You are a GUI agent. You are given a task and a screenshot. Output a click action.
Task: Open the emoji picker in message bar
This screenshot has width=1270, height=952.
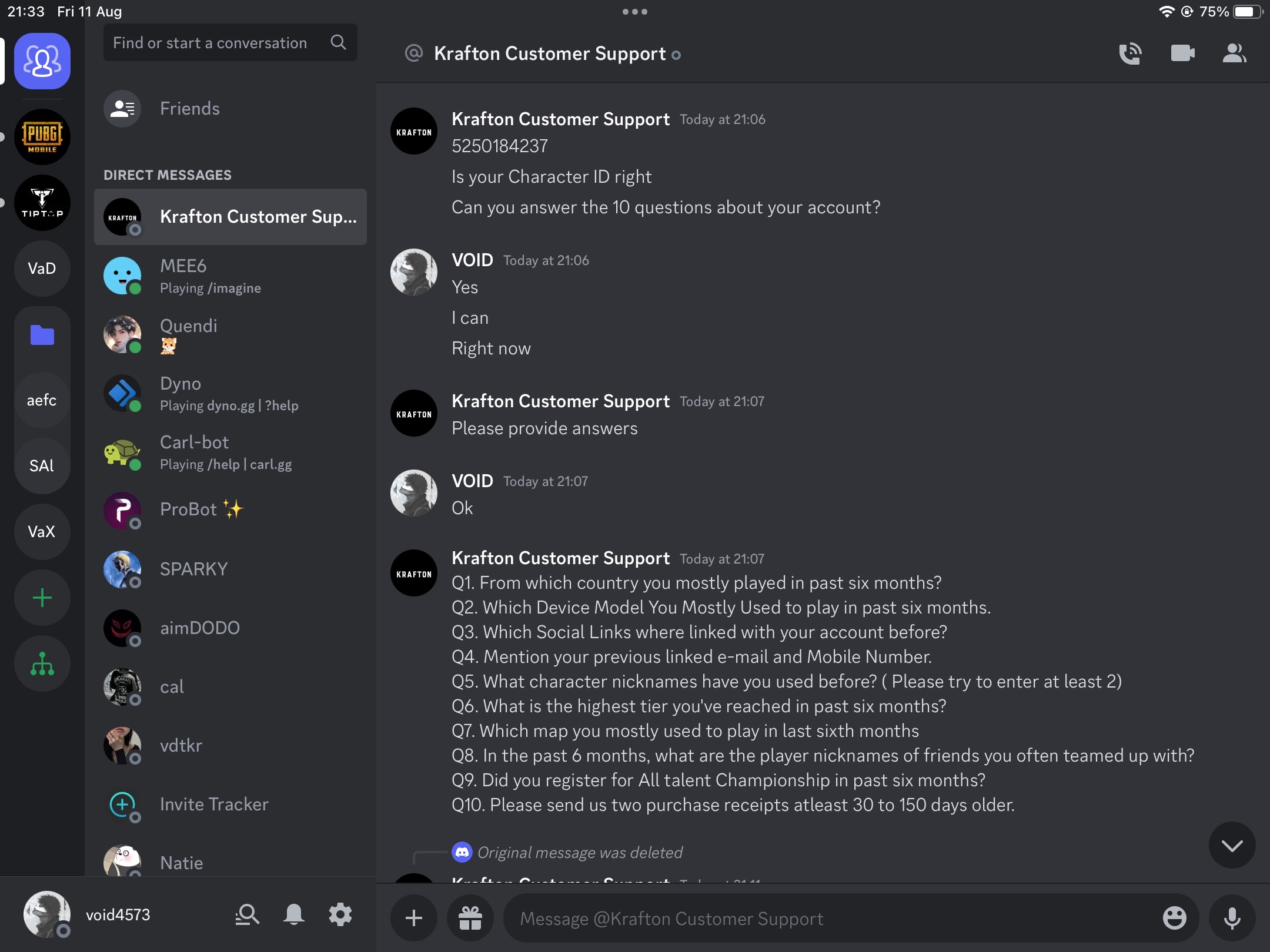point(1174,918)
